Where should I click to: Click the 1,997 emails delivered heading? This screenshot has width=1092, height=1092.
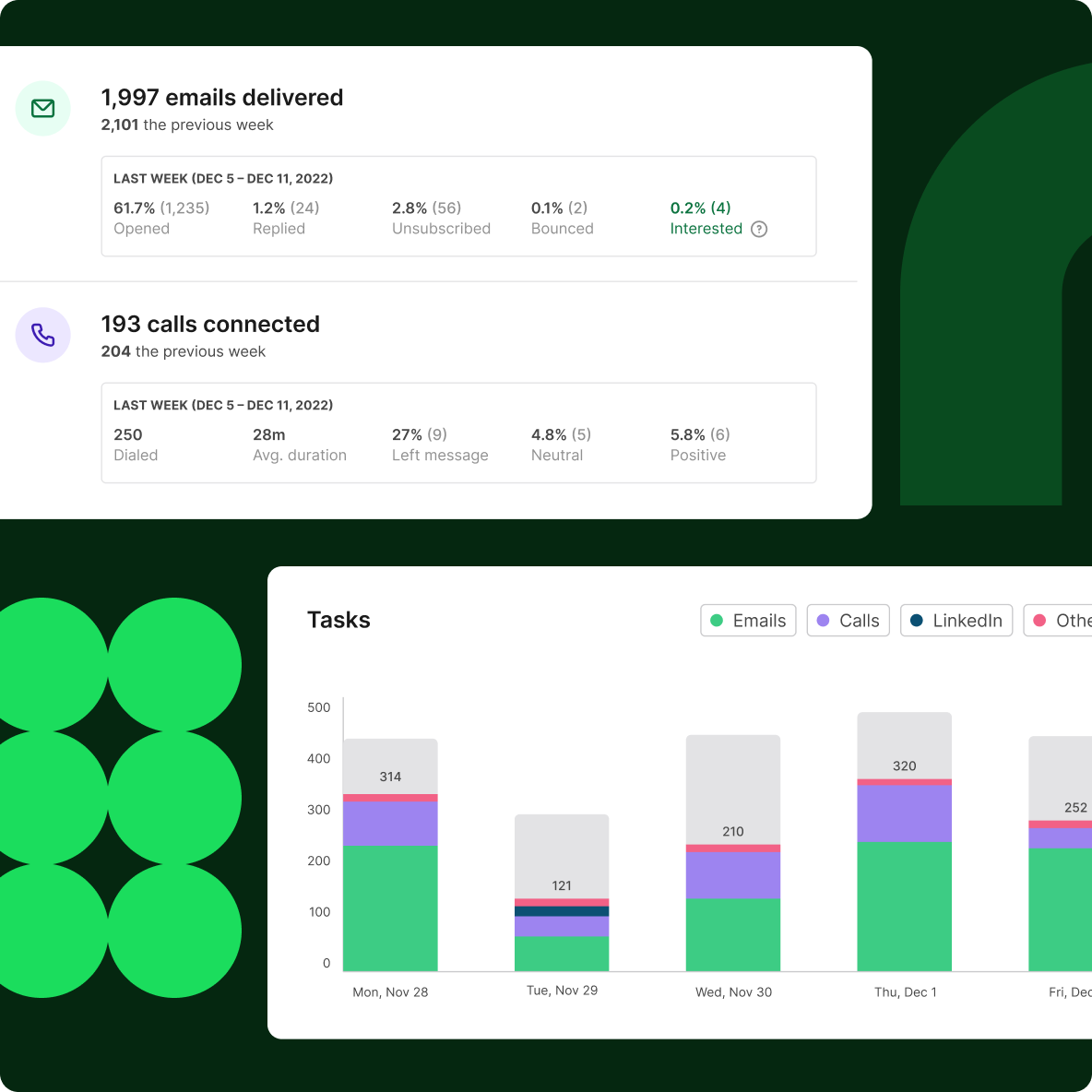click(222, 97)
